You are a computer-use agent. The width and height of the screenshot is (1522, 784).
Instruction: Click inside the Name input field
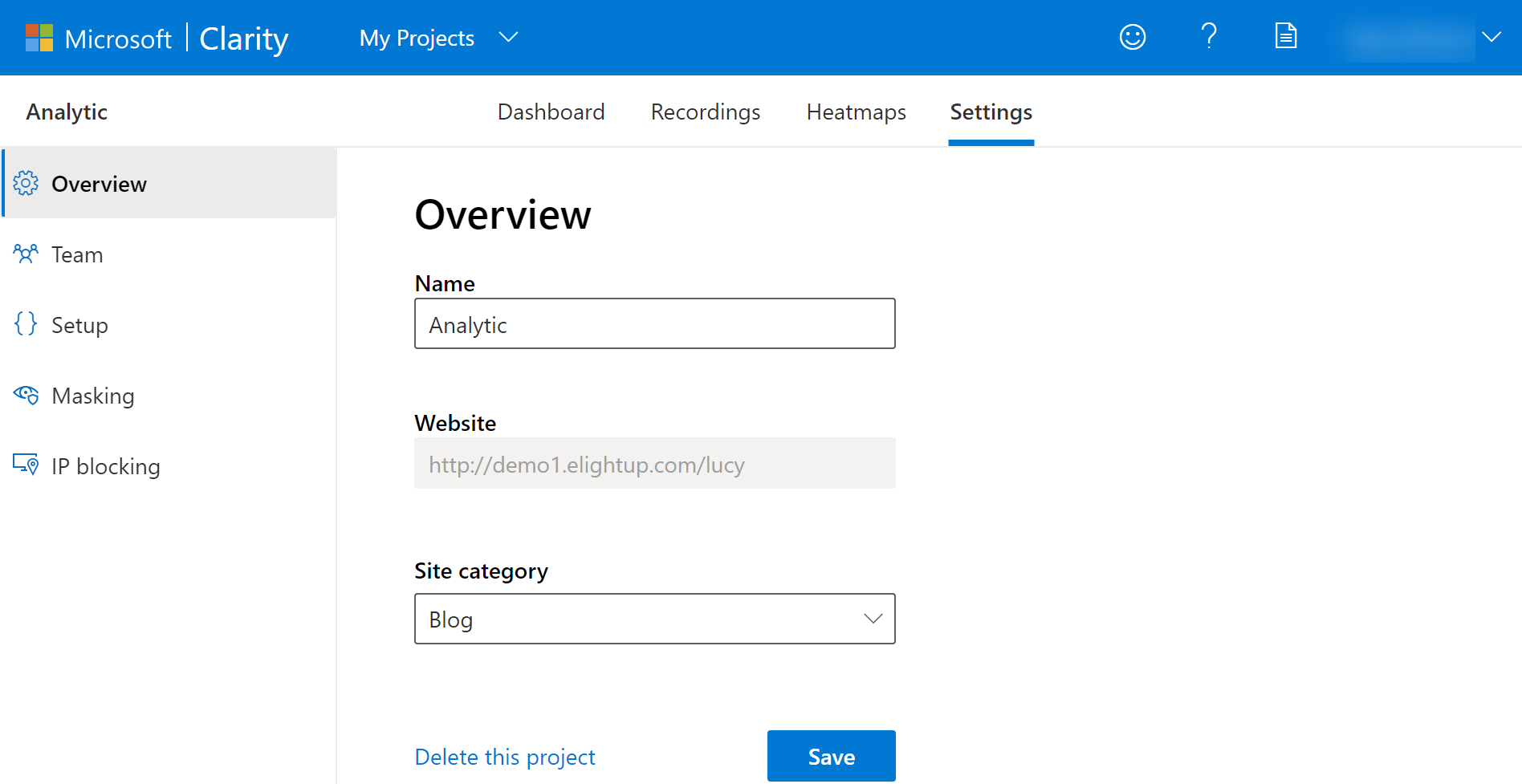tap(654, 323)
